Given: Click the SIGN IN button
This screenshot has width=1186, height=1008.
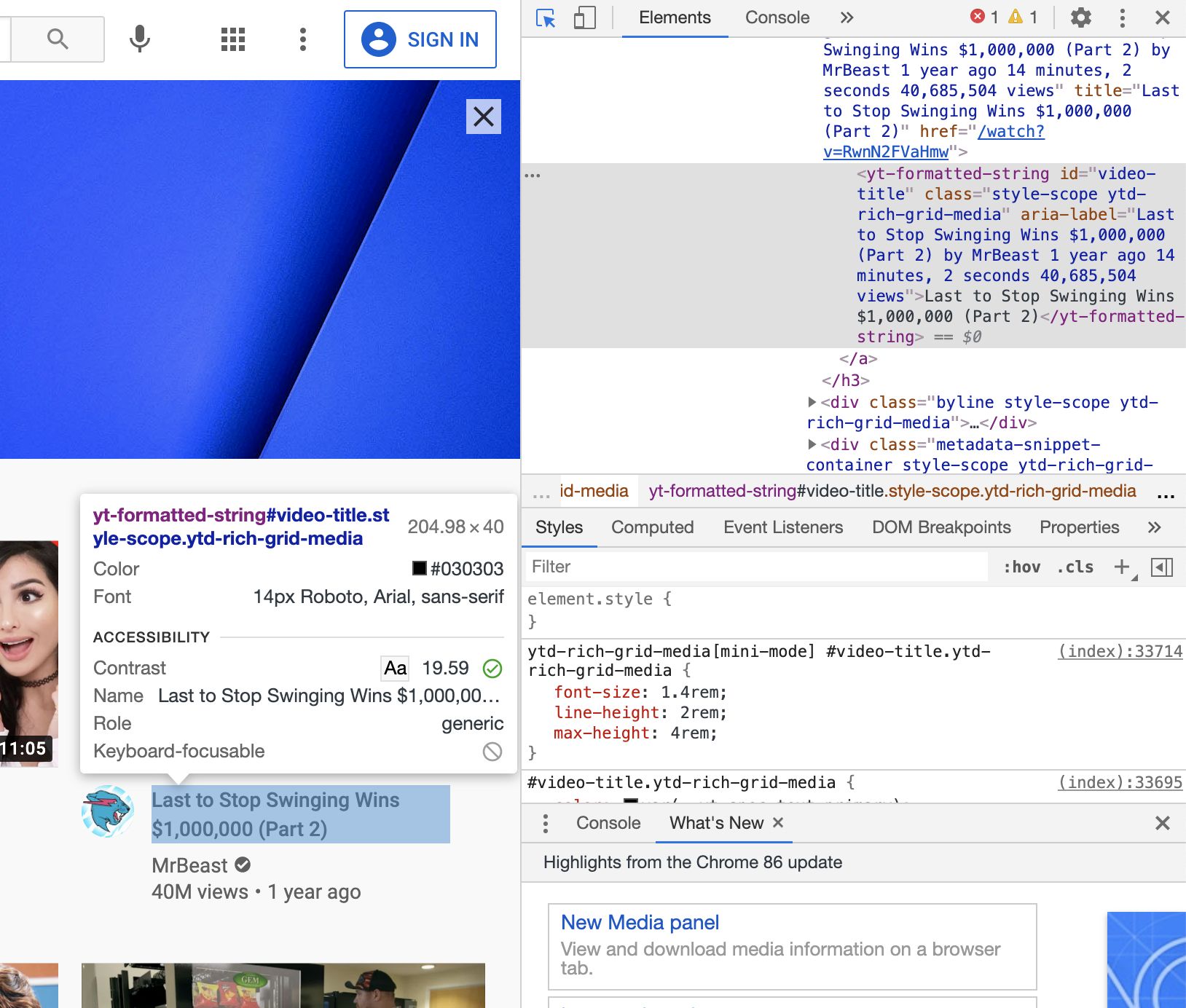Looking at the screenshot, I should (420, 39).
